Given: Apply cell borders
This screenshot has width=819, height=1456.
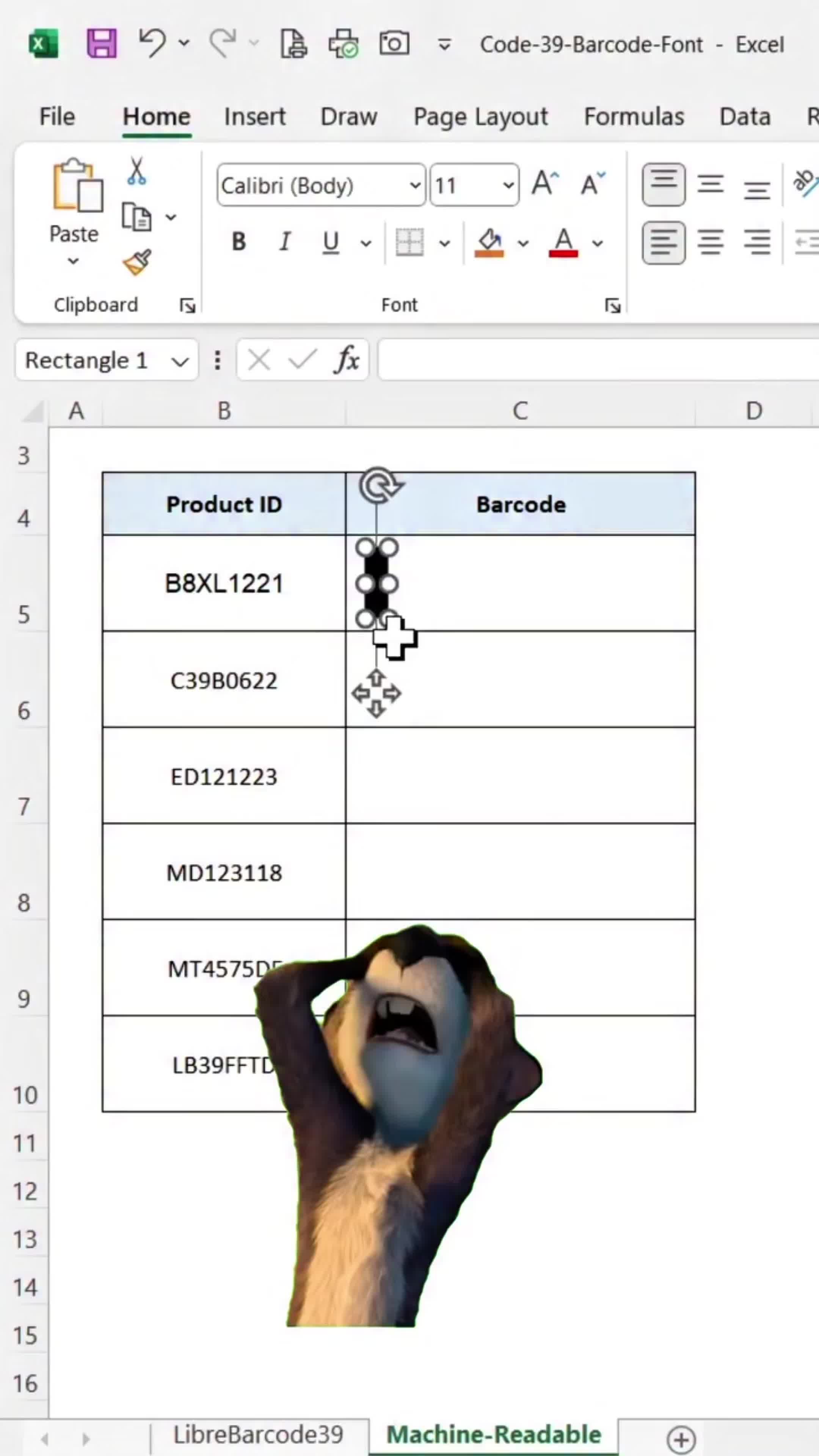Looking at the screenshot, I should pos(409,243).
